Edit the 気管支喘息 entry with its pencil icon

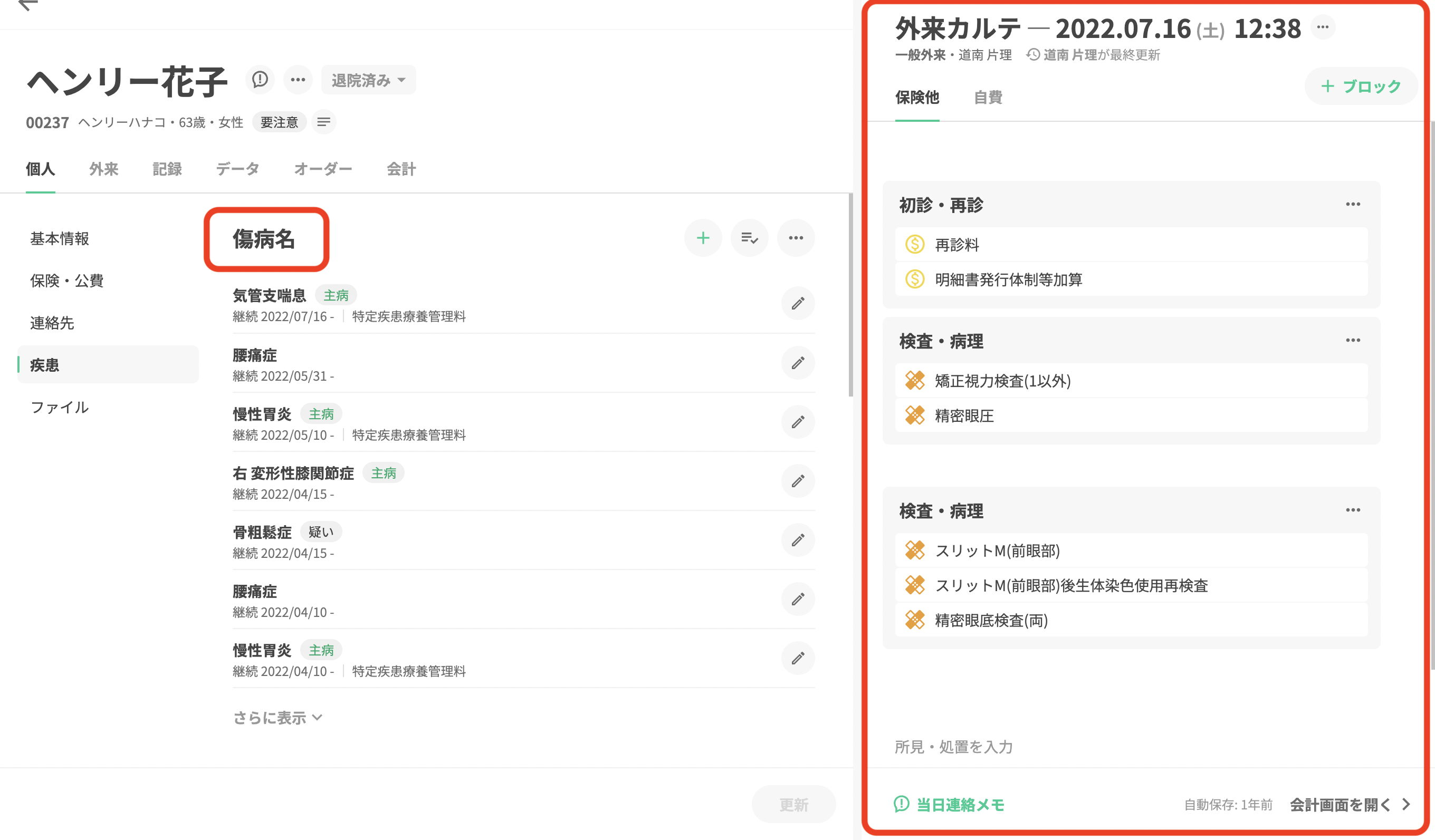798,303
